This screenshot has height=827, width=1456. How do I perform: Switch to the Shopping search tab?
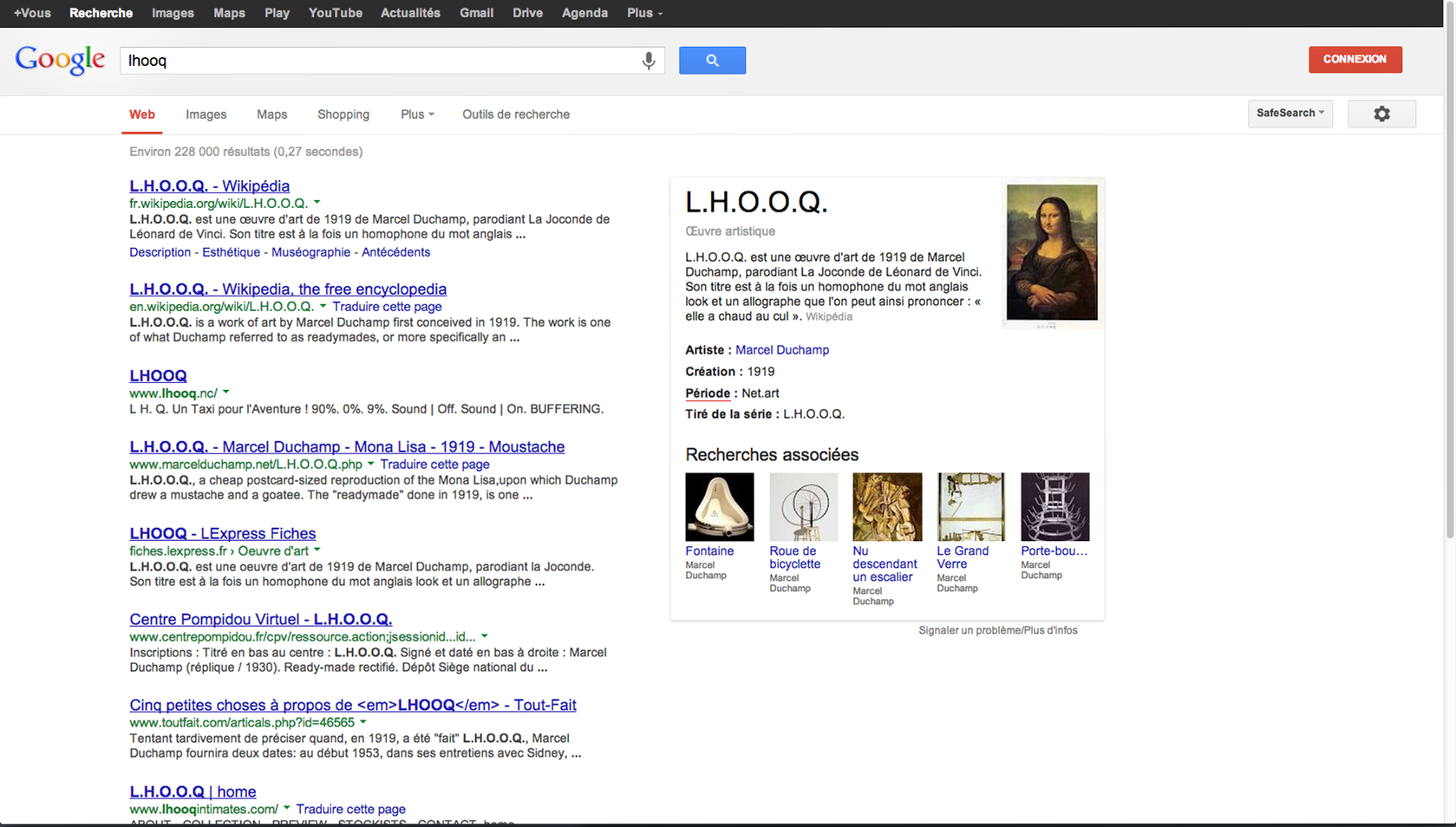pos(343,114)
